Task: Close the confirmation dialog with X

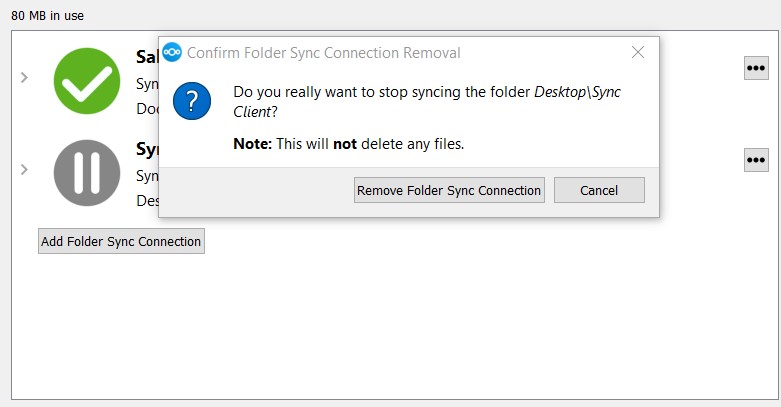Action: click(638, 52)
